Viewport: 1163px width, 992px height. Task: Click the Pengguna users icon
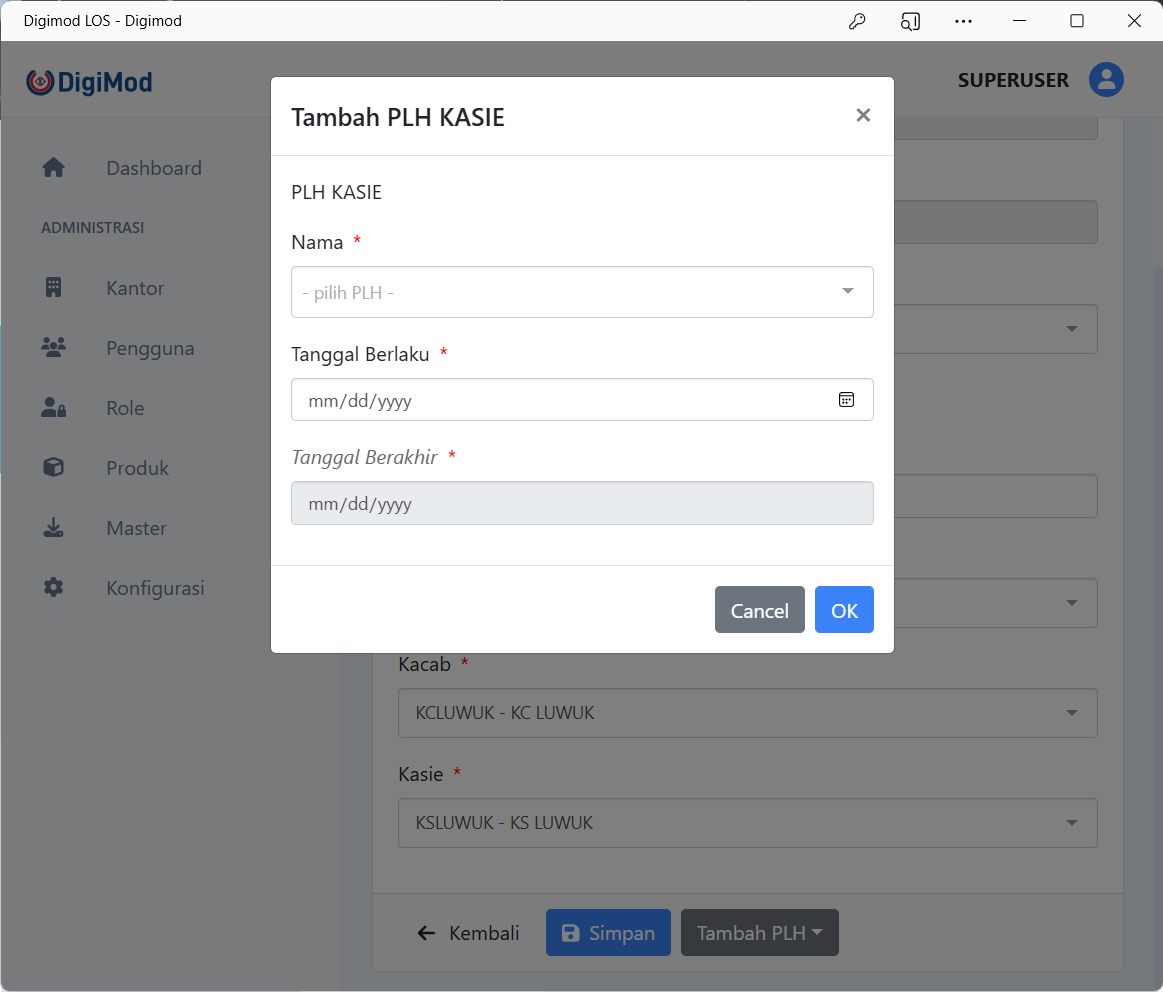click(x=53, y=348)
